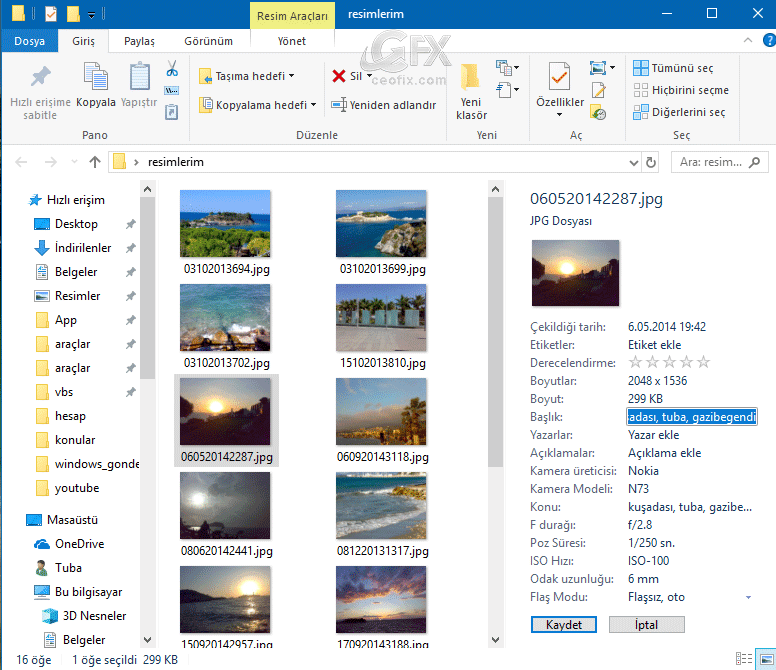Viewport: 776px width, 670px height.
Task: Open recent locations dropdown arrow
Action: [x=74, y=162]
